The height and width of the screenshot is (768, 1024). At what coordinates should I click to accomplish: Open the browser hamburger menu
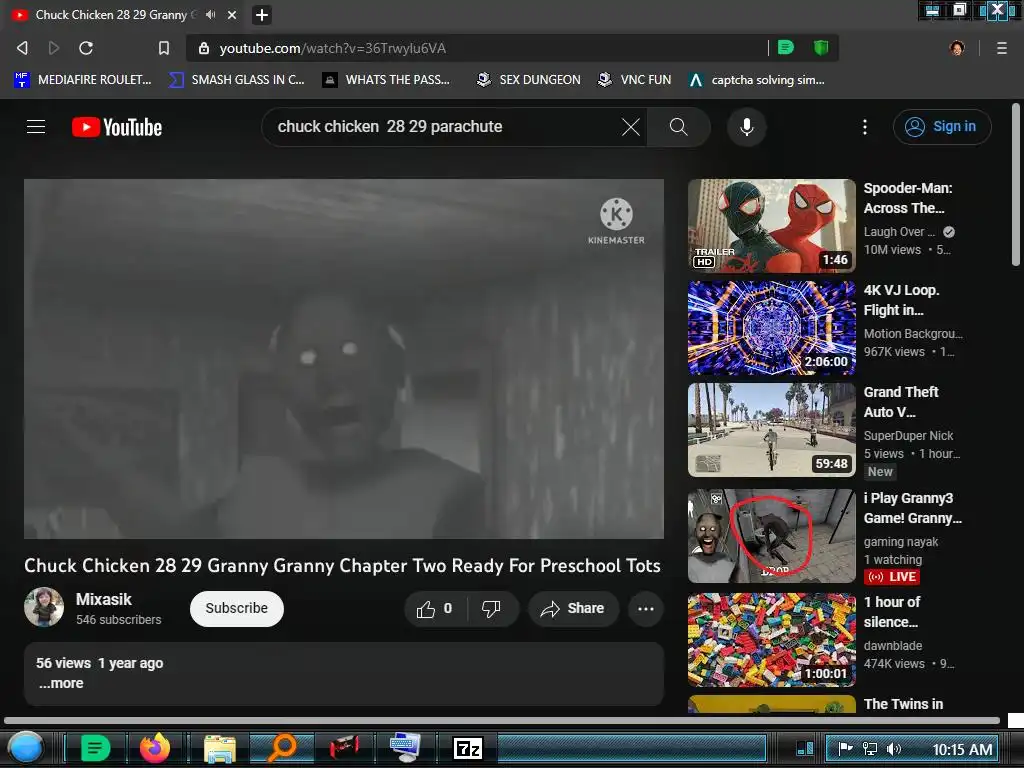click(1002, 48)
